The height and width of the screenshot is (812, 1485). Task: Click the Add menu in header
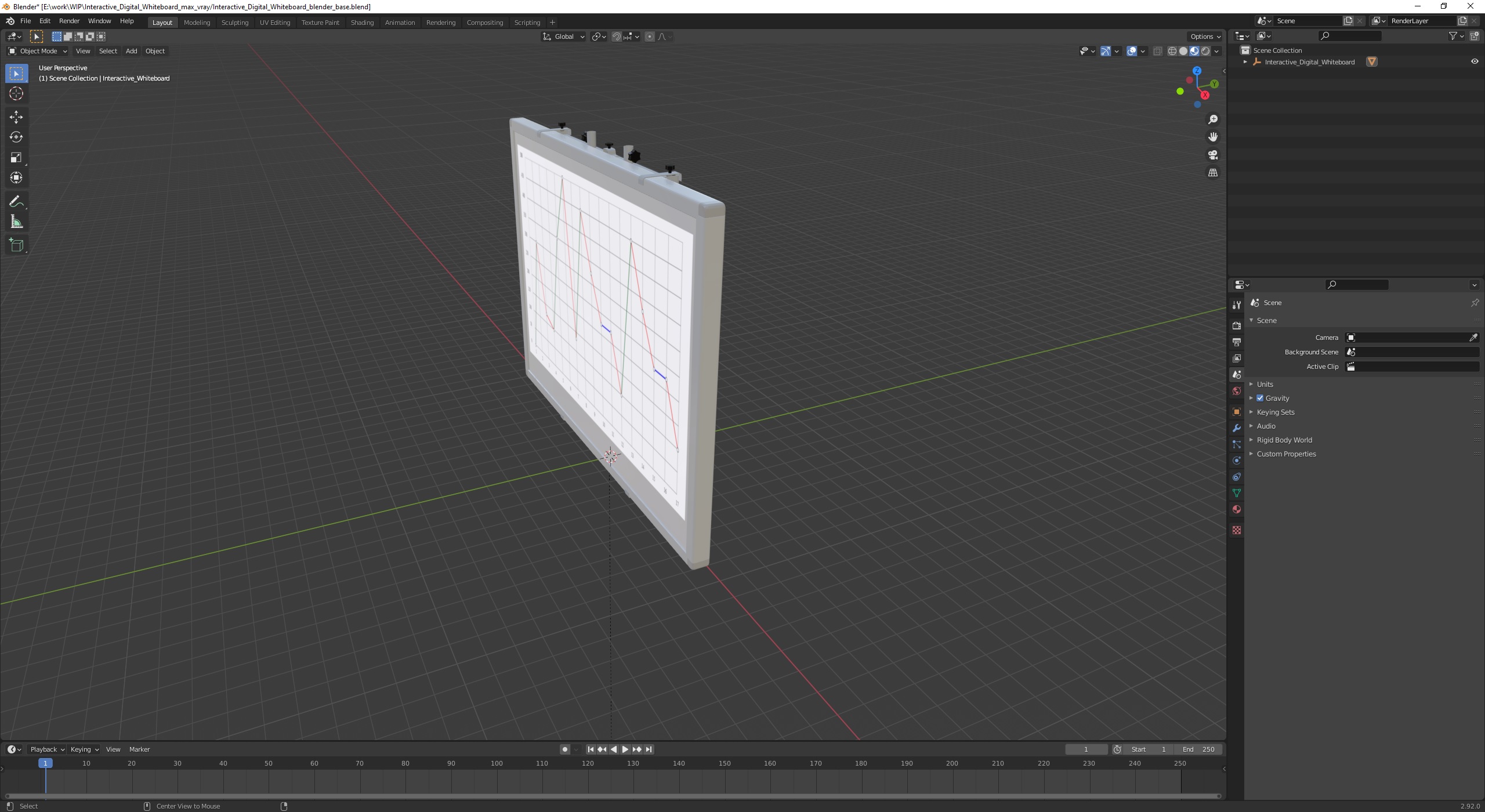pos(131,51)
